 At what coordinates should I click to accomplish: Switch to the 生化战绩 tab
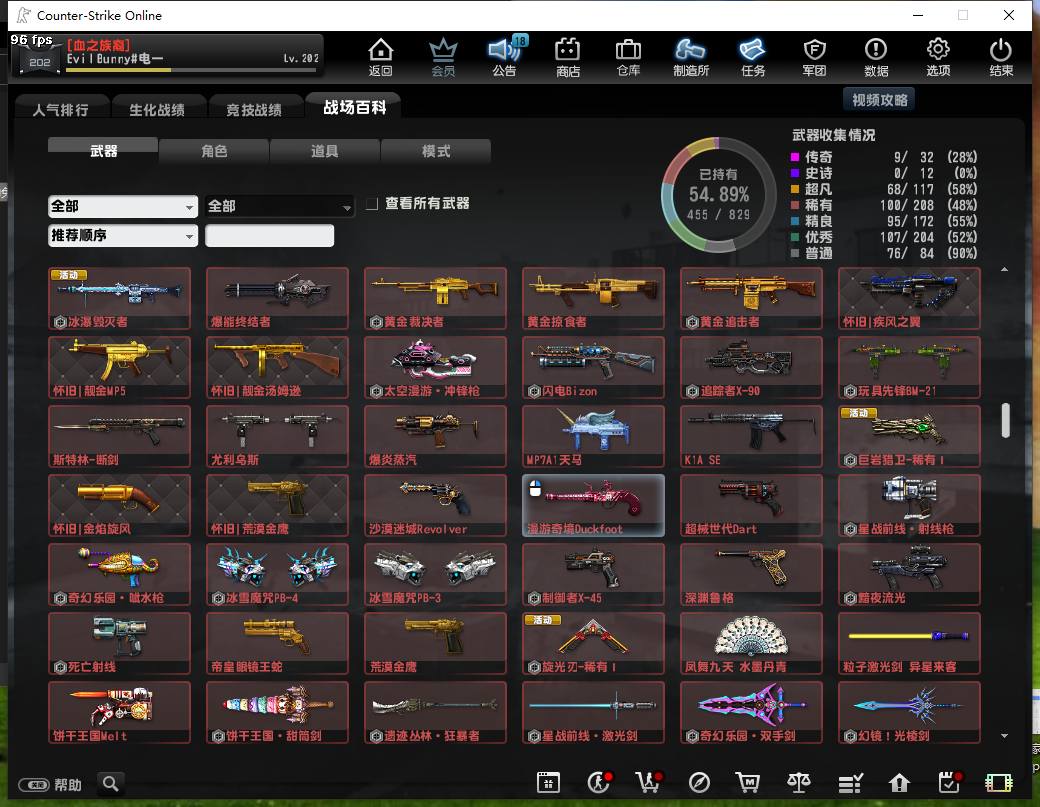tap(157, 109)
